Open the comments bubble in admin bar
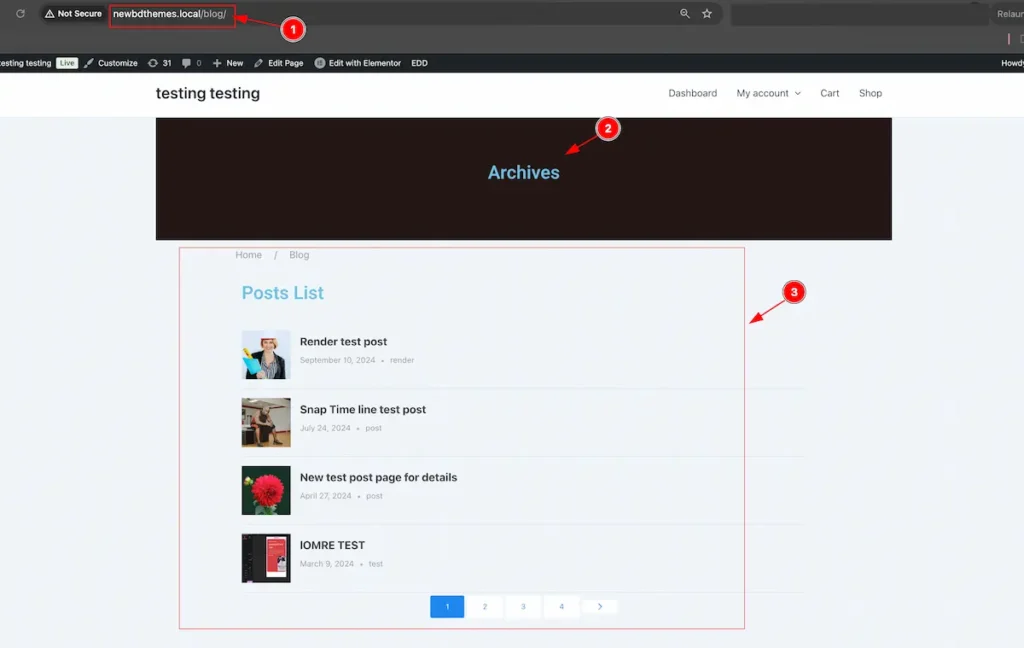This screenshot has width=1024, height=648. [191, 63]
